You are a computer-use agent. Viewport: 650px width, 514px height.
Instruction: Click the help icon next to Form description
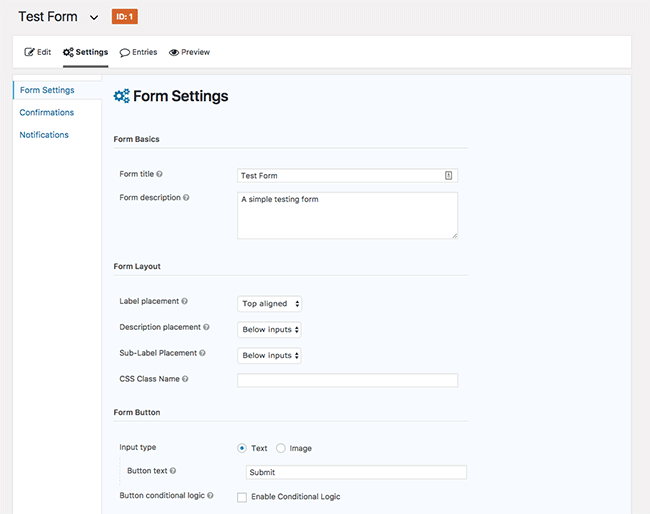coord(186,198)
